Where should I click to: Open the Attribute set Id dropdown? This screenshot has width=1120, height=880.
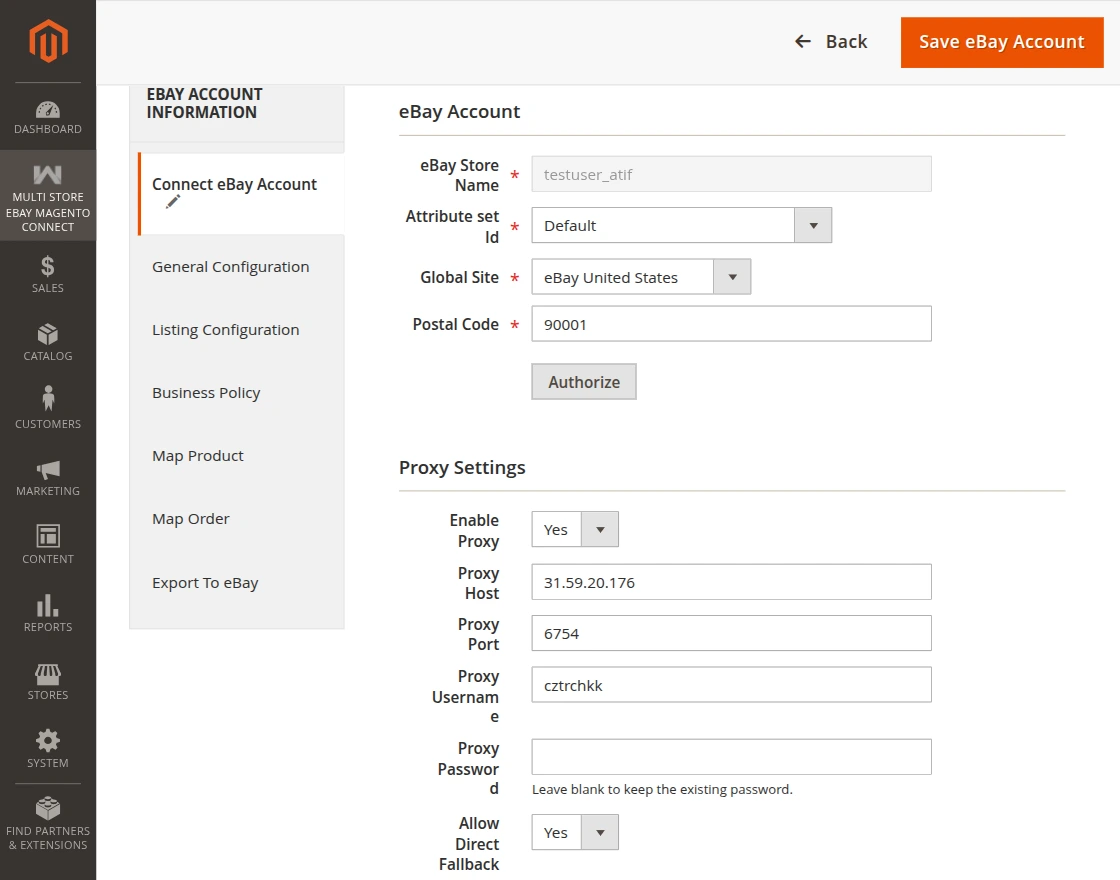point(814,225)
